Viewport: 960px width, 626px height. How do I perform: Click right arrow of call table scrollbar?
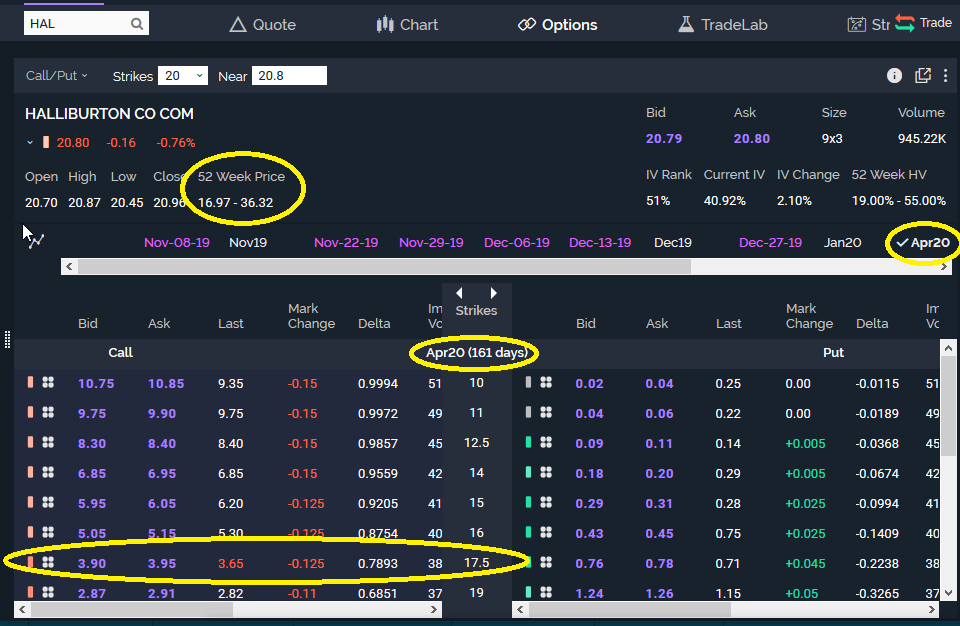click(433, 609)
